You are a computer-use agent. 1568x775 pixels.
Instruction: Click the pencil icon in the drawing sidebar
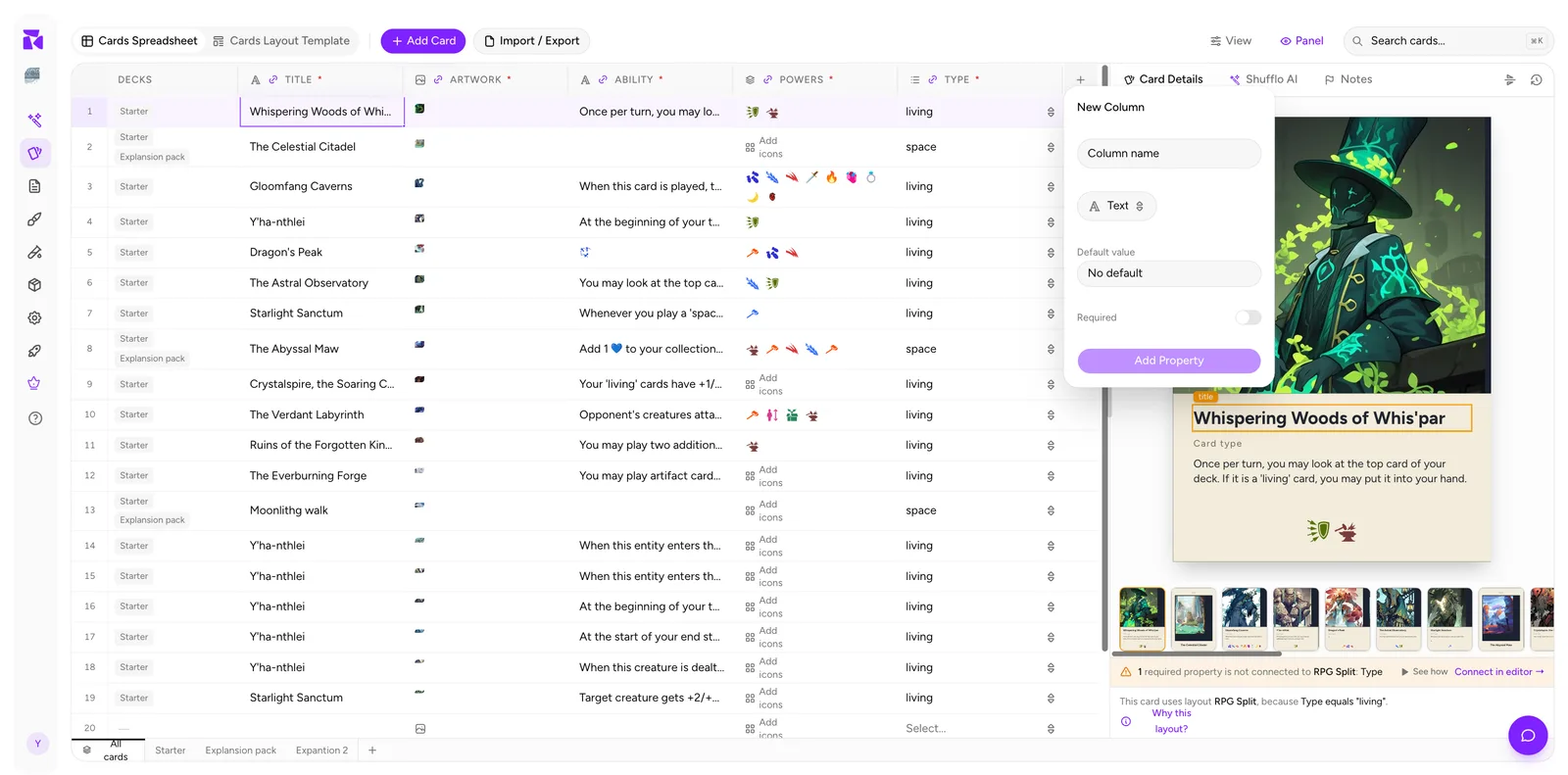pyautogui.click(x=34, y=252)
